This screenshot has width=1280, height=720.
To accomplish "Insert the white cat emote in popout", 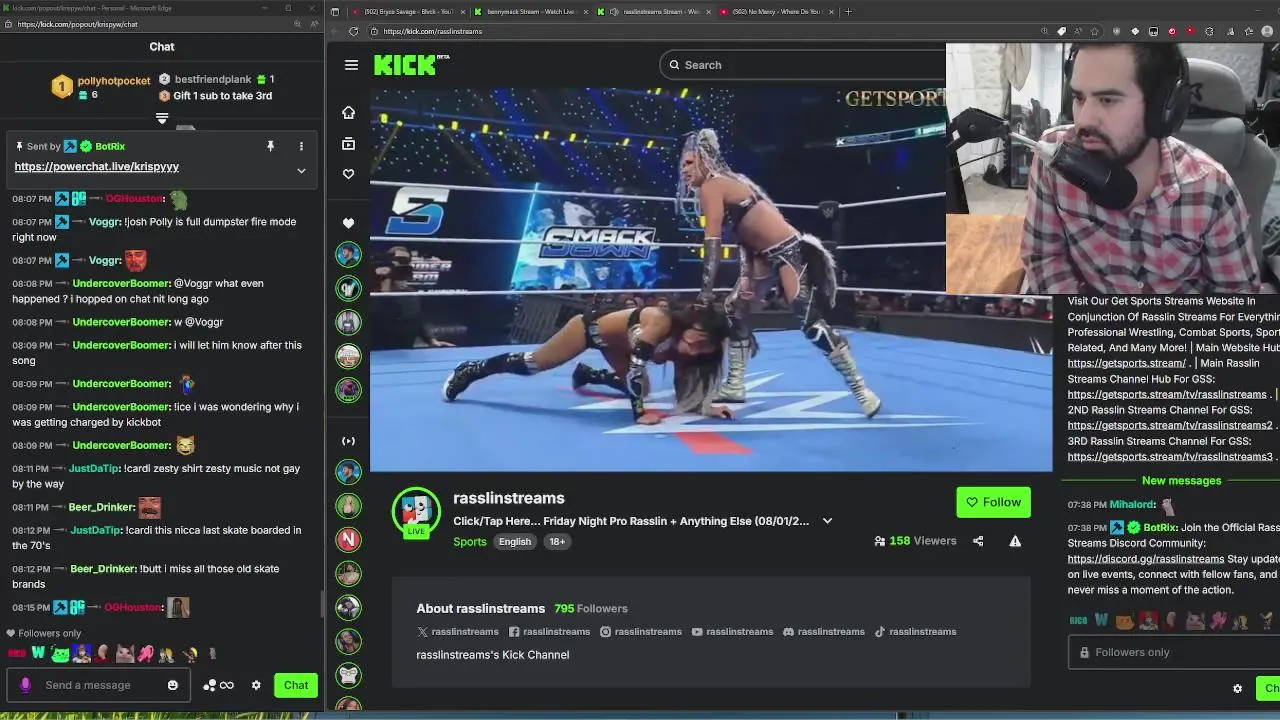I will 125,654.
